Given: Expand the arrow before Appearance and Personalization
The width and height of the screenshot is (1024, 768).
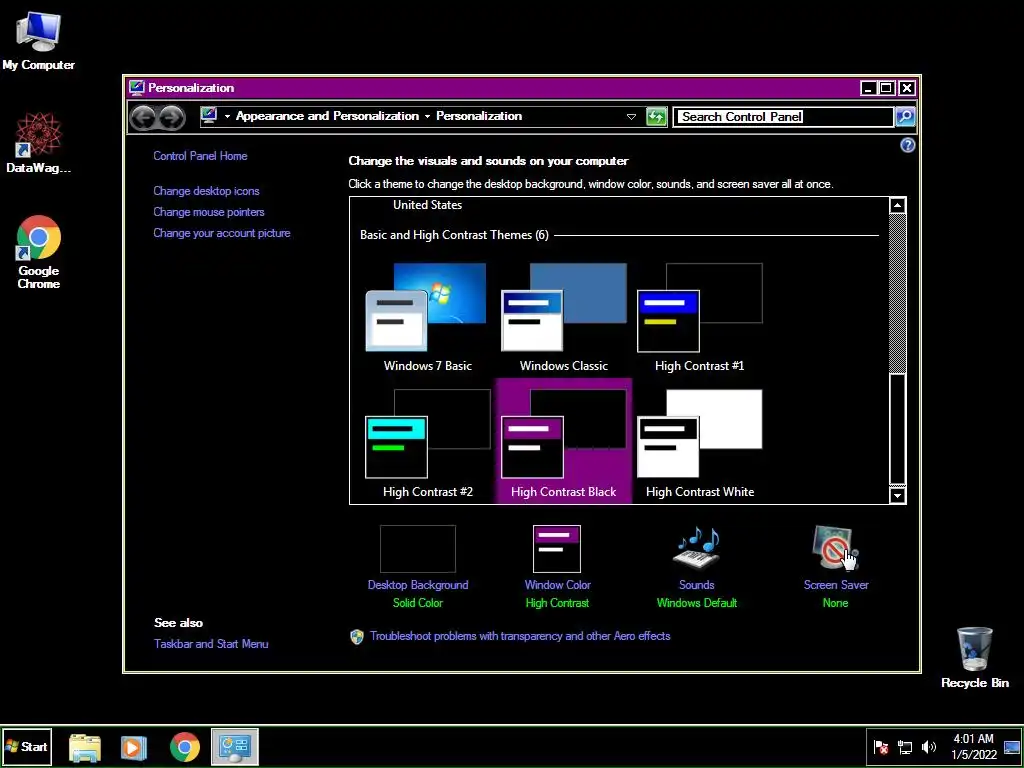Looking at the screenshot, I should 227,116.
